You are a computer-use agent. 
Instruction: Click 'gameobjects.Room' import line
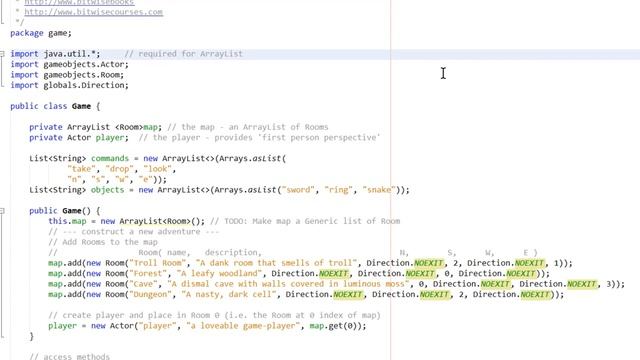coord(81,75)
